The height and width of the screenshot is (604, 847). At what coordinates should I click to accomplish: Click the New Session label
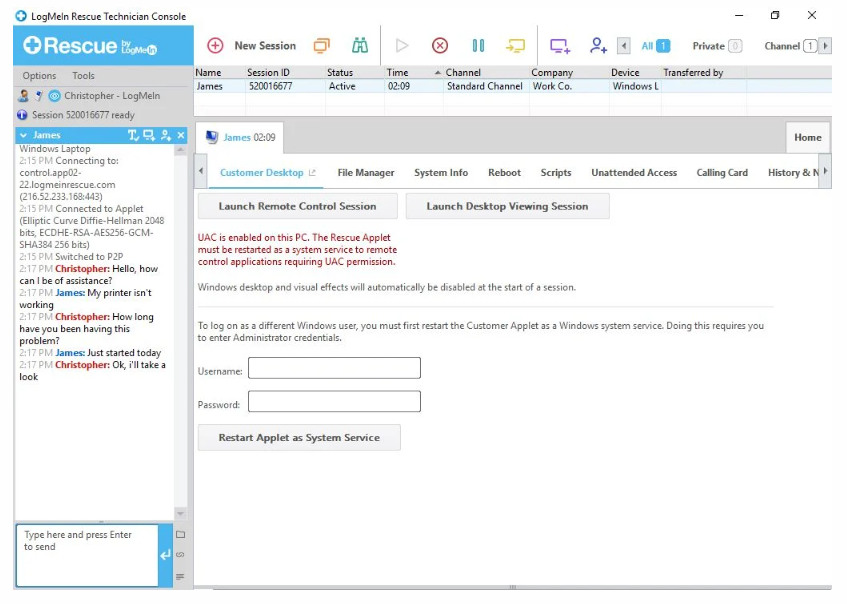coord(265,46)
